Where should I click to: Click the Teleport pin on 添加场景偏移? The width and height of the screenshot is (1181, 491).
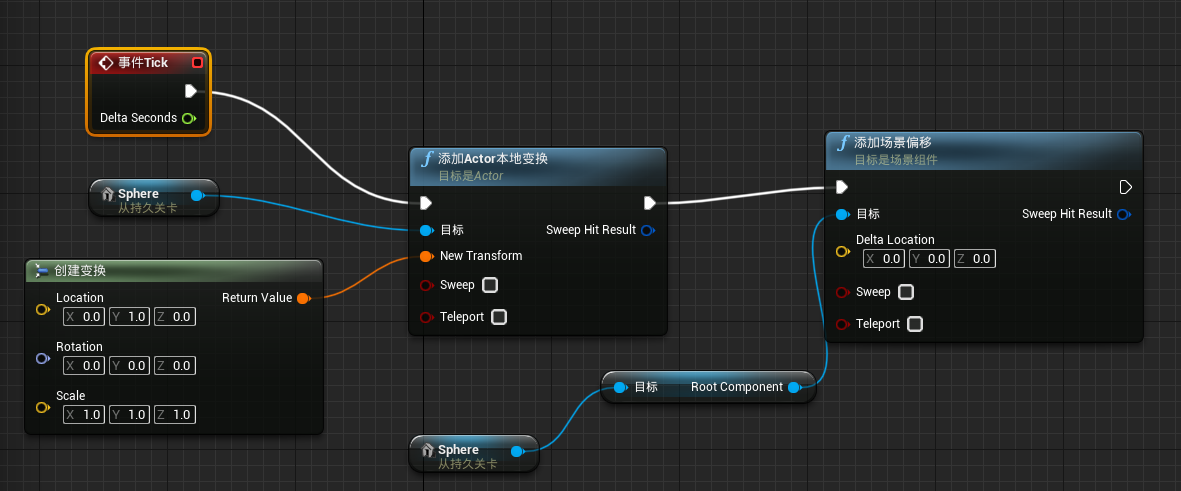(x=843, y=325)
